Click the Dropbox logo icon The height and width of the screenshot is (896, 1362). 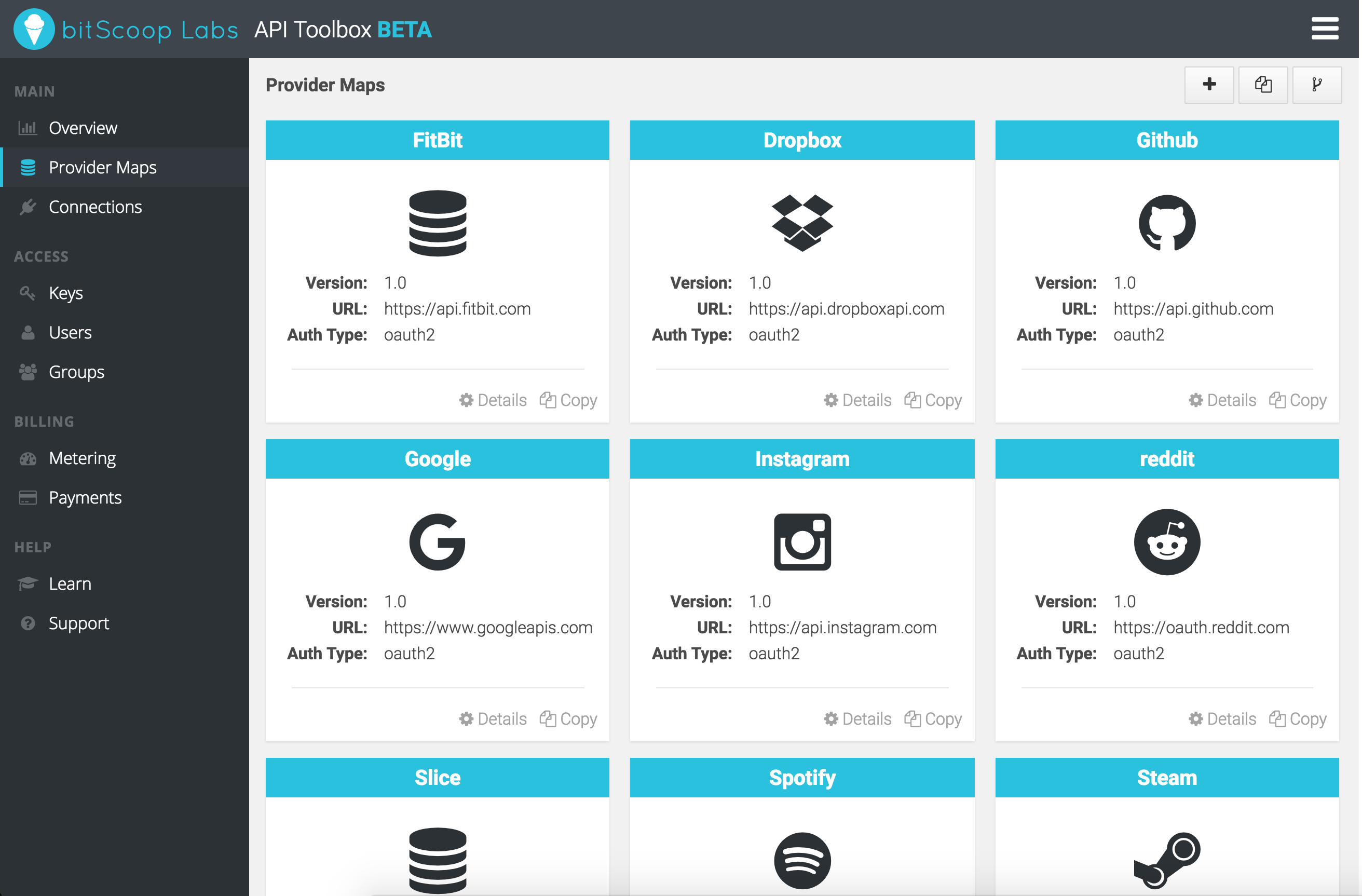[802, 223]
